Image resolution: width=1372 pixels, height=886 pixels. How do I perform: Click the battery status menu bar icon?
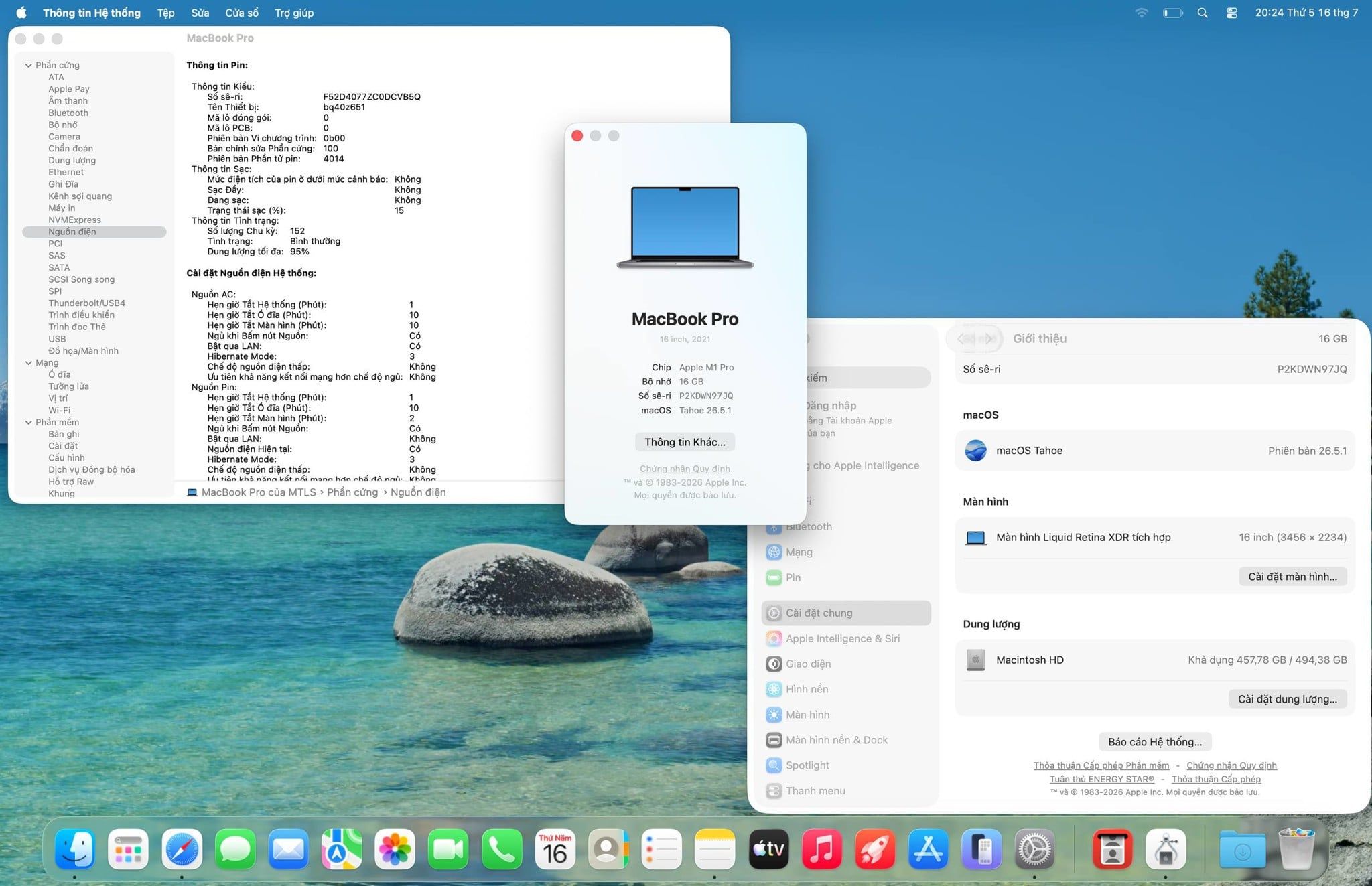[x=1172, y=13]
